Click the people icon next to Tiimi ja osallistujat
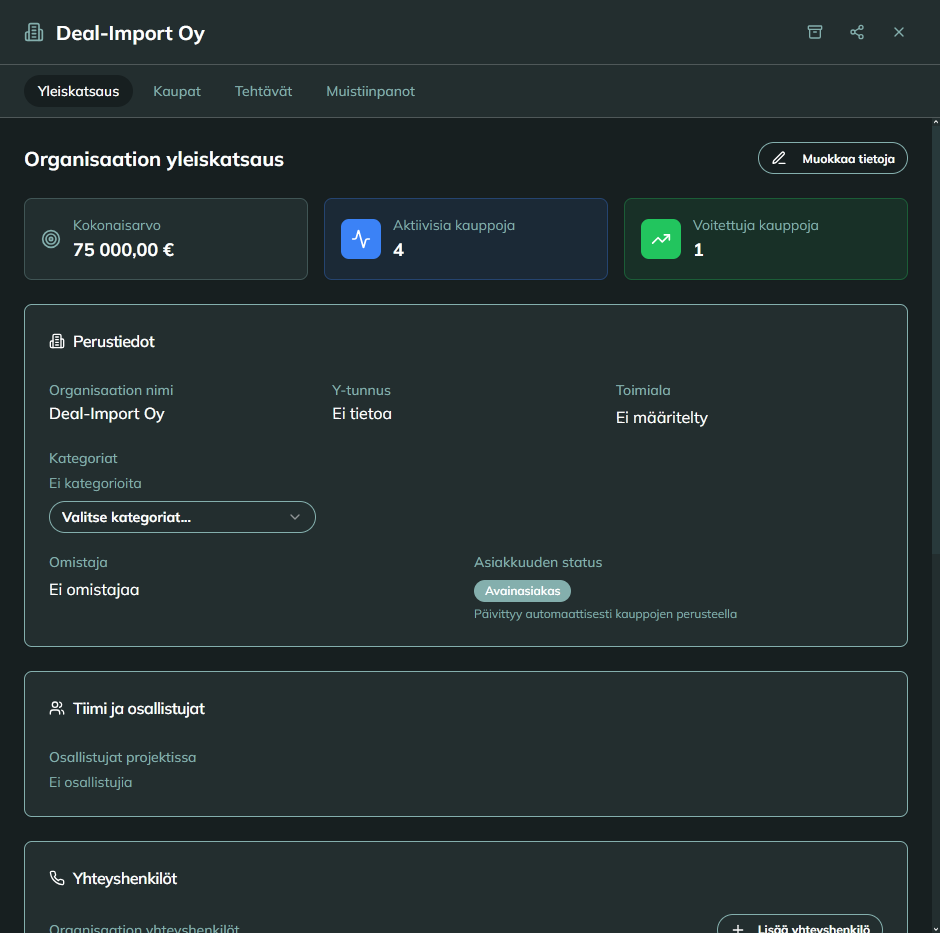Screen dimensions: 940x933 57,708
